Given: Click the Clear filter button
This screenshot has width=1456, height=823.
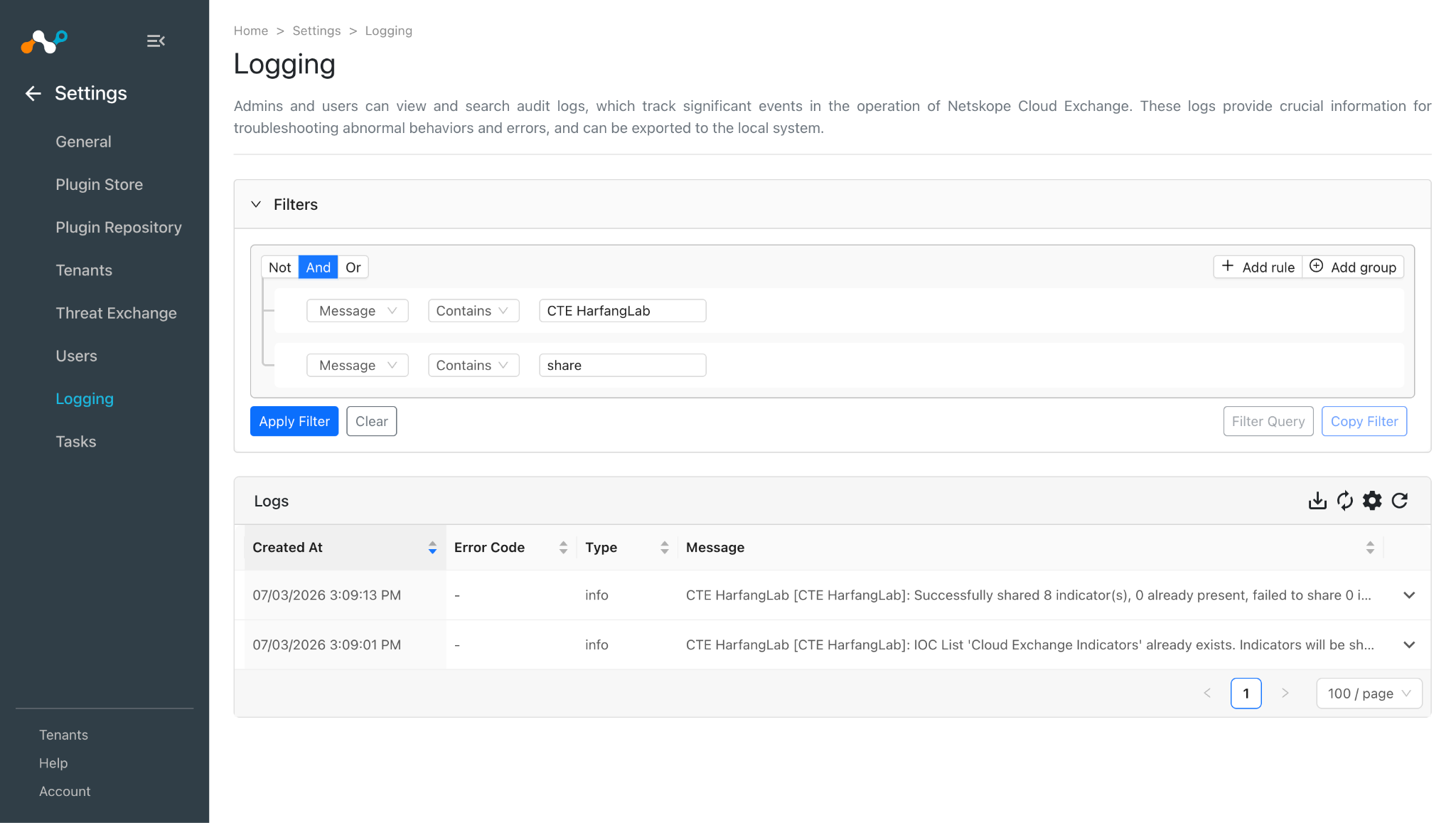Looking at the screenshot, I should 371,421.
